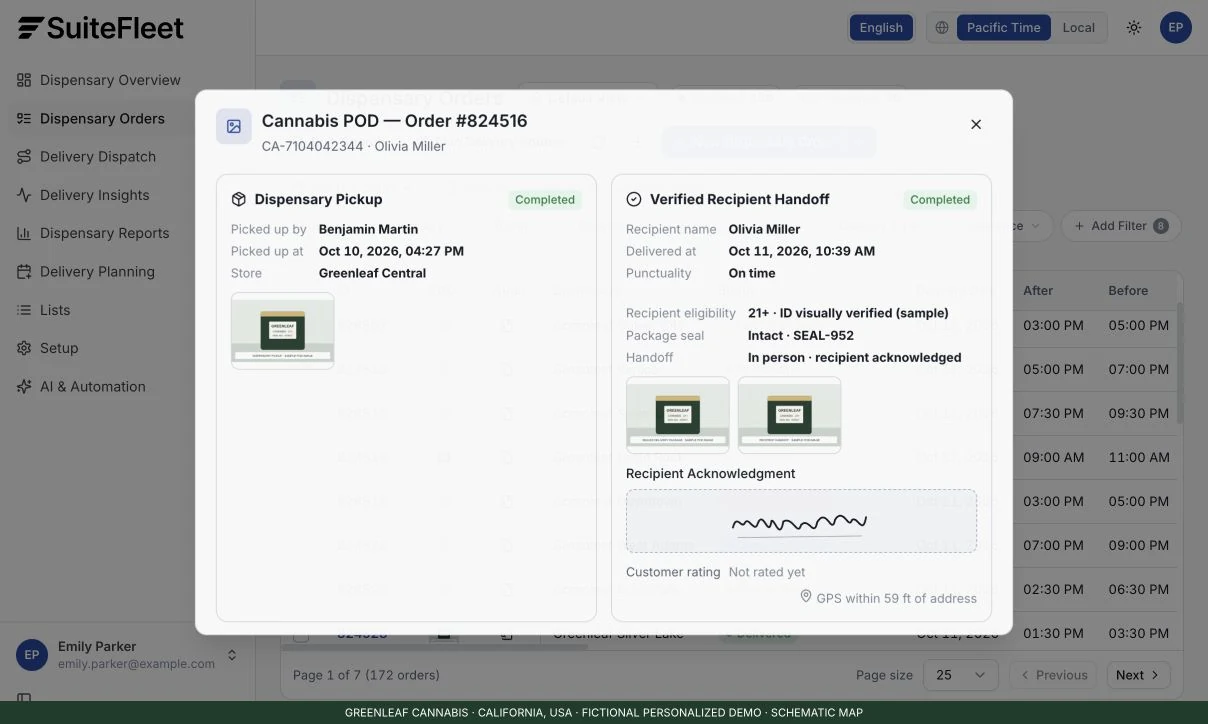
Task: Click the 09:30 PM Before time cell
Action: [x=1138, y=413]
